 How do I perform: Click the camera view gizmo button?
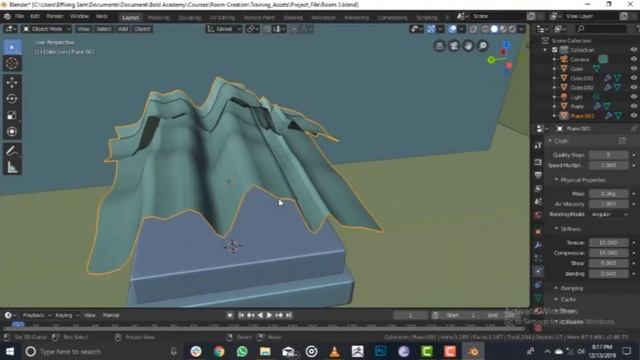pyautogui.click(x=454, y=46)
